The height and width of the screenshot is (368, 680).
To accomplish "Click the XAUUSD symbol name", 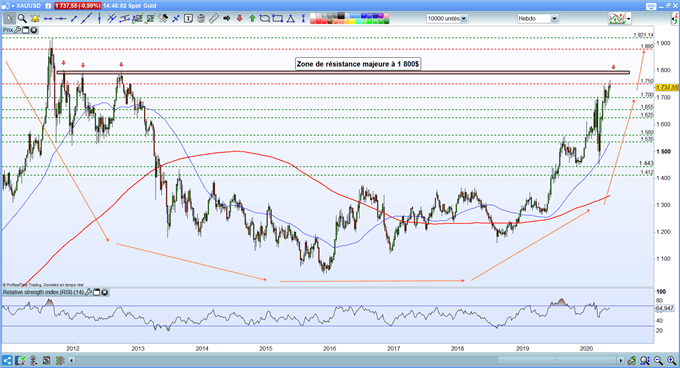I will pyautogui.click(x=29, y=6).
